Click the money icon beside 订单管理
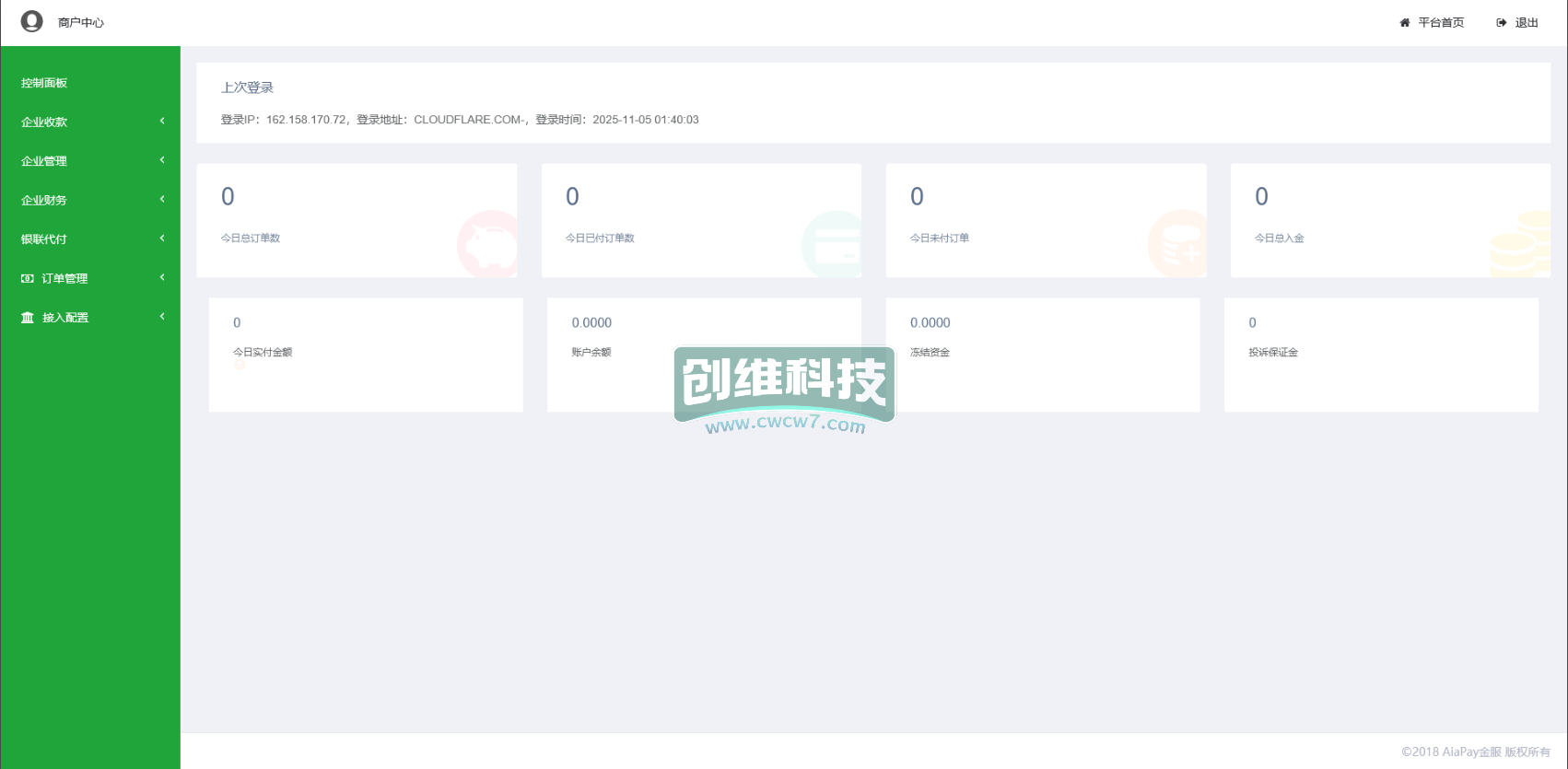The width and height of the screenshot is (1568, 769). tap(28, 278)
